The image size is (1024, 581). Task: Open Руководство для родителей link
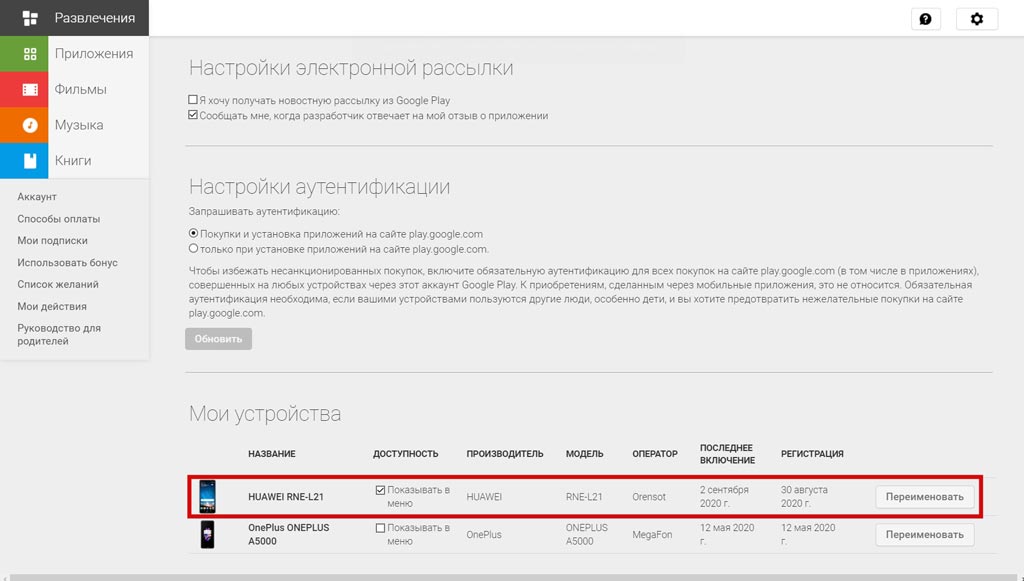(59, 334)
